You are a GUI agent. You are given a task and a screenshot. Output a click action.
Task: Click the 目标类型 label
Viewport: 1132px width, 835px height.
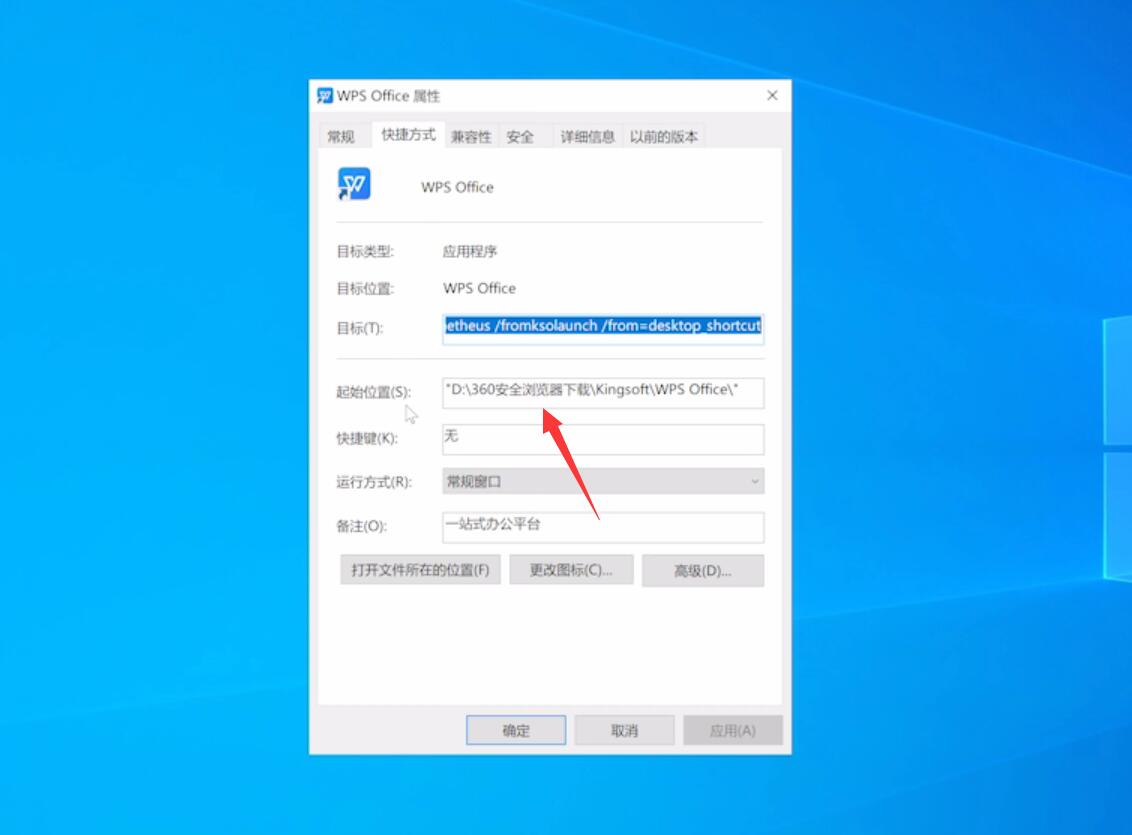[x=365, y=251]
